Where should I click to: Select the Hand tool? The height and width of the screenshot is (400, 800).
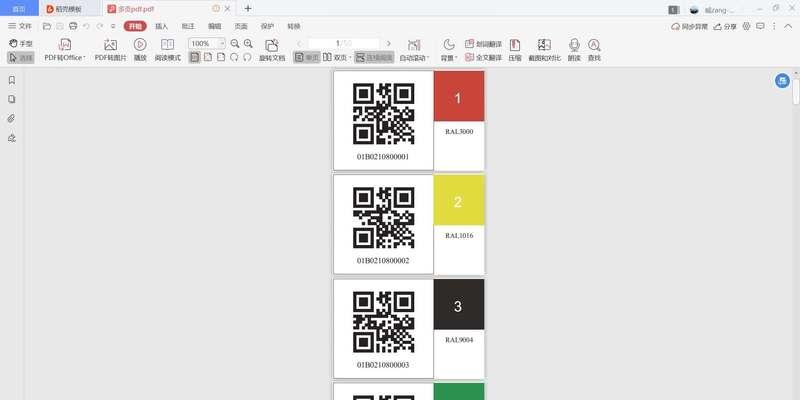click(x=21, y=44)
